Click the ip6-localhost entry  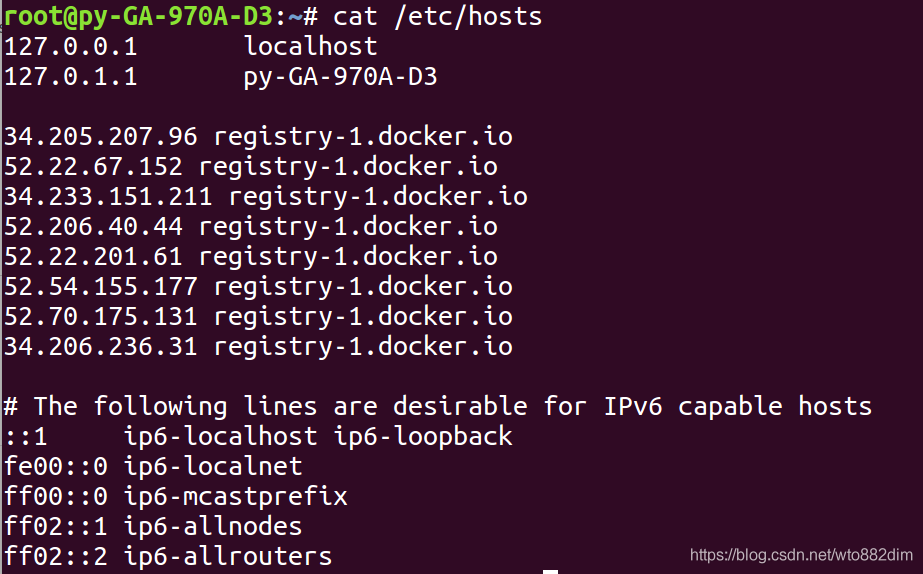(x=221, y=437)
